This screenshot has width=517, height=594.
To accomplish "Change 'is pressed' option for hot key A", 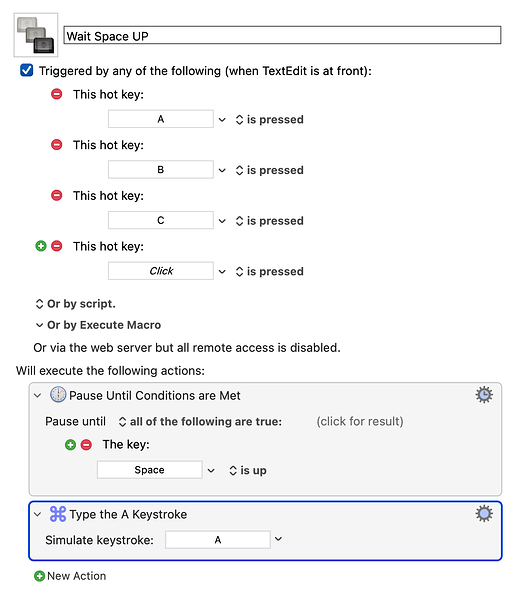I will coord(269,120).
